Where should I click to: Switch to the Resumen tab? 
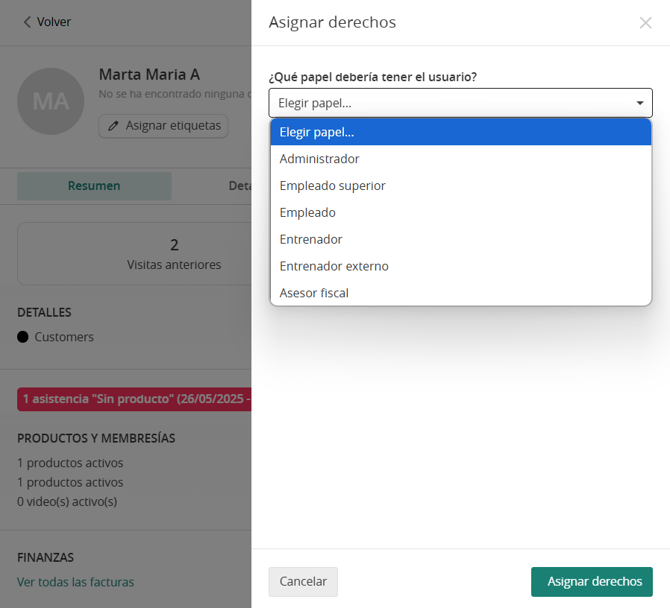click(x=94, y=186)
